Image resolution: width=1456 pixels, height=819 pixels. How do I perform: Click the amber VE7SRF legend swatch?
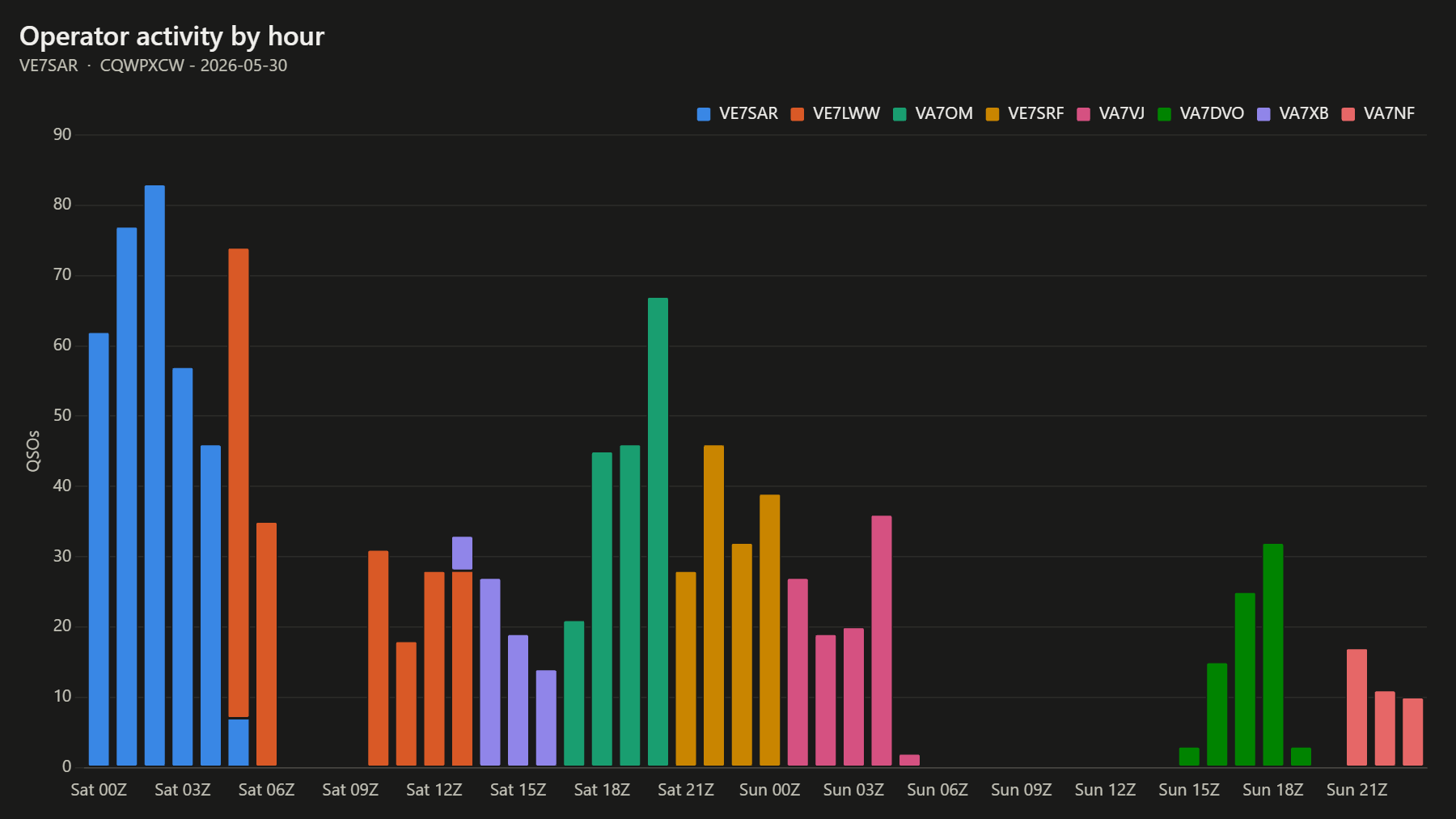pyautogui.click(x=993, y=114)
